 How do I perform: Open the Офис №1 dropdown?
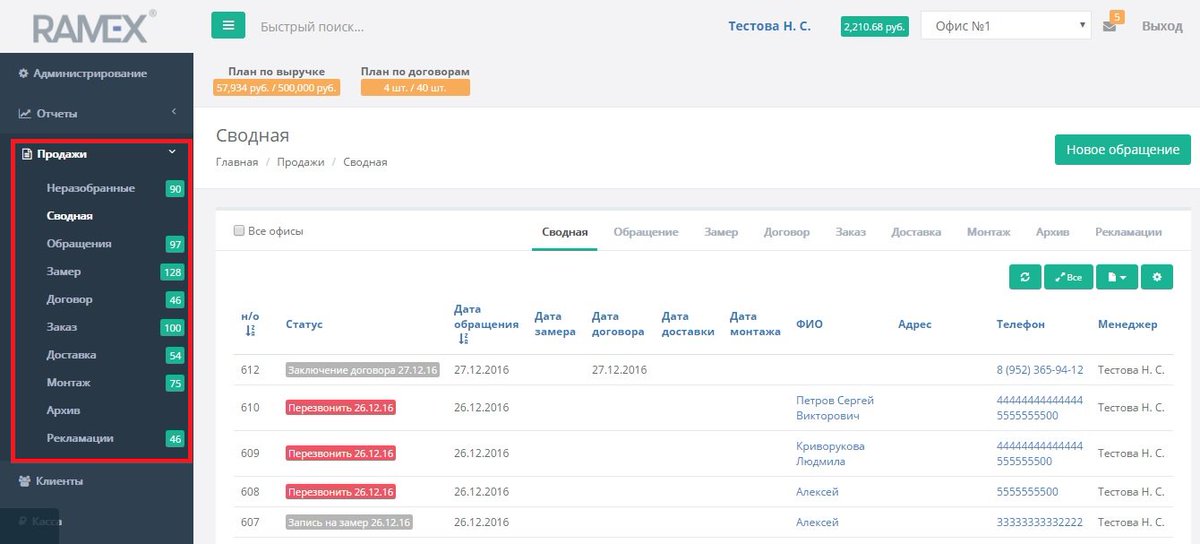click(x=1005, y=26)
